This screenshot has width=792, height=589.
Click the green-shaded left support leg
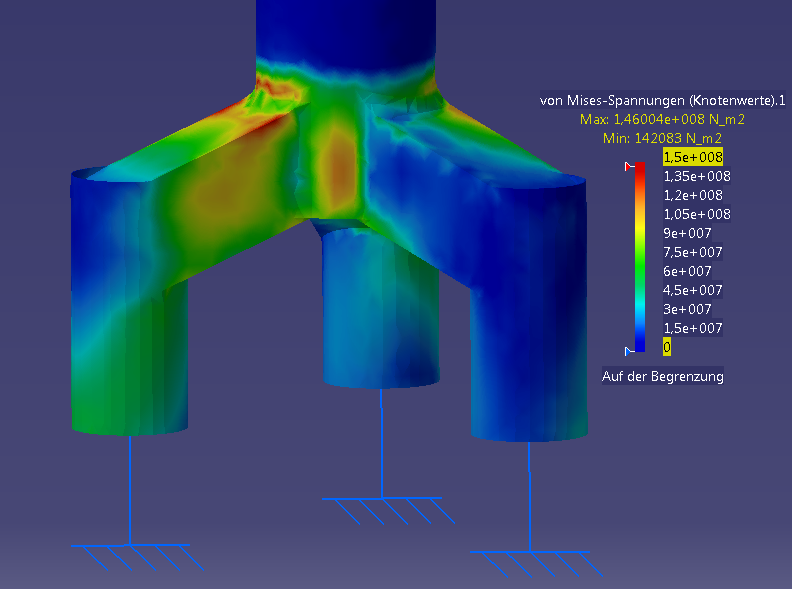(129, 354)
